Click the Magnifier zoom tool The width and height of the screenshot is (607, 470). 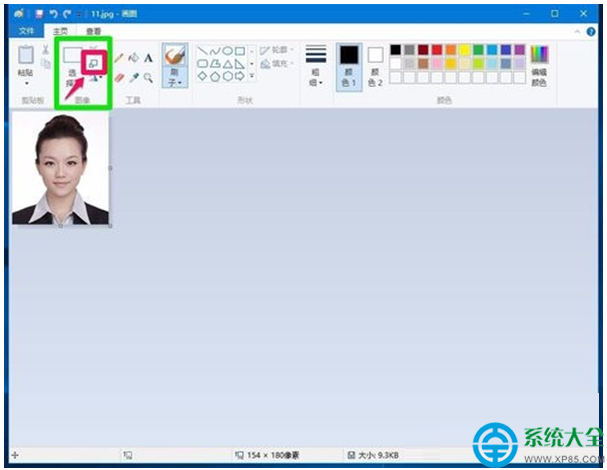[x=148, y=76]
